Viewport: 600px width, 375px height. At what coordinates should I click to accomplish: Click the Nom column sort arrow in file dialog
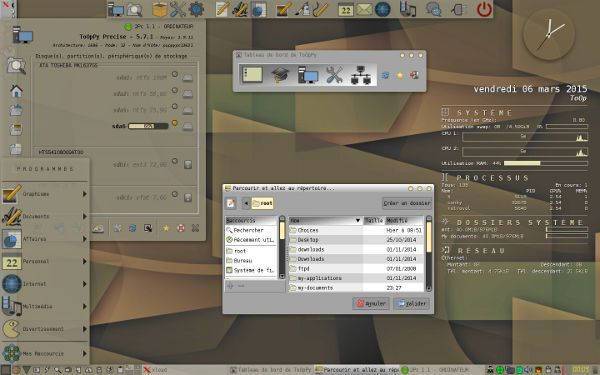pyautogui.click(x=358, y=220)
